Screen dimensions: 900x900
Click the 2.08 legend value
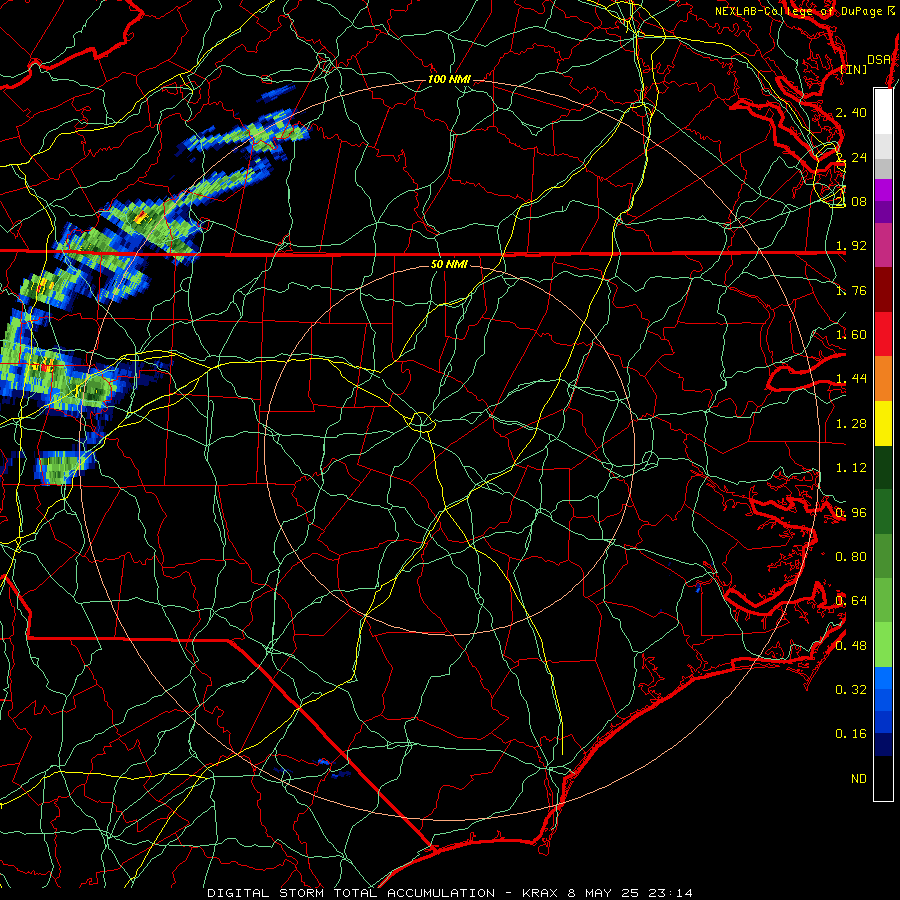[851, 201]
